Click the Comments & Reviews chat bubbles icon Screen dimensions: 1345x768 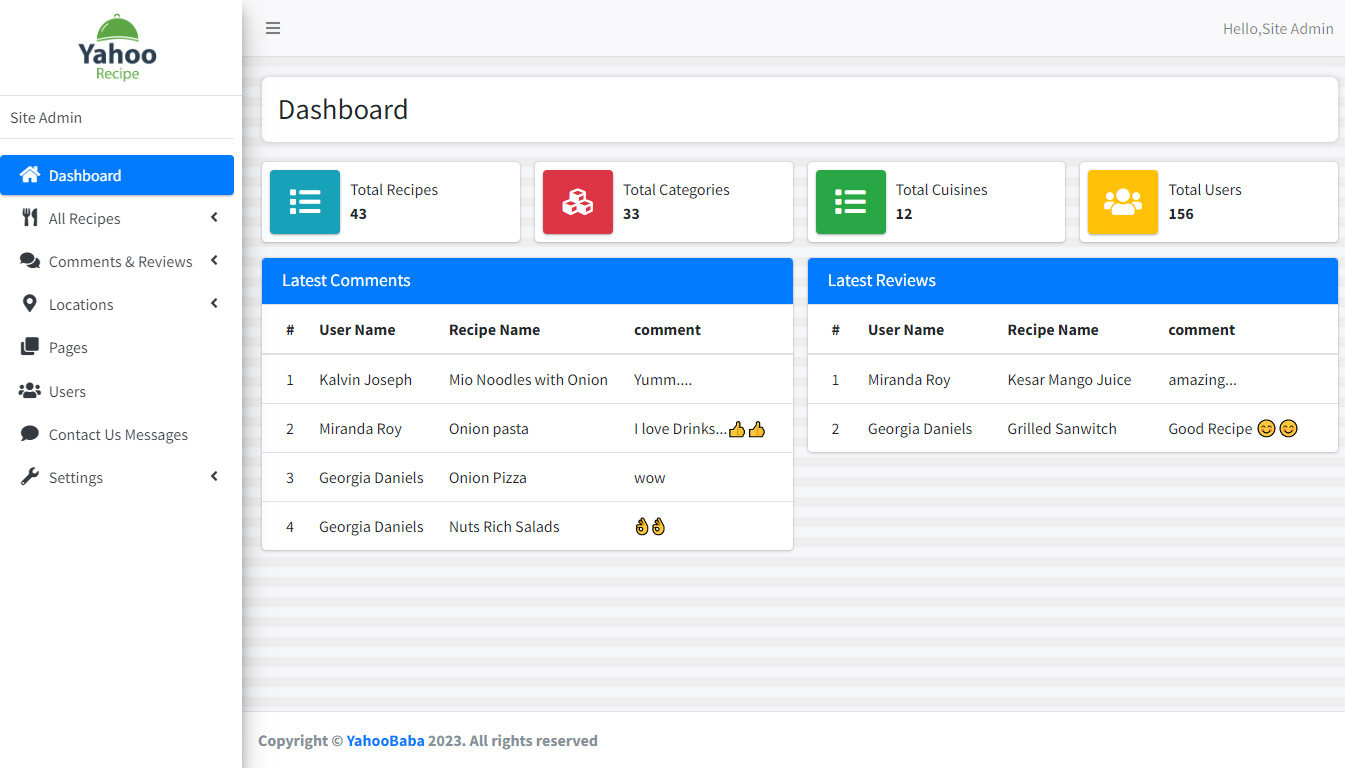coord(30,261)
